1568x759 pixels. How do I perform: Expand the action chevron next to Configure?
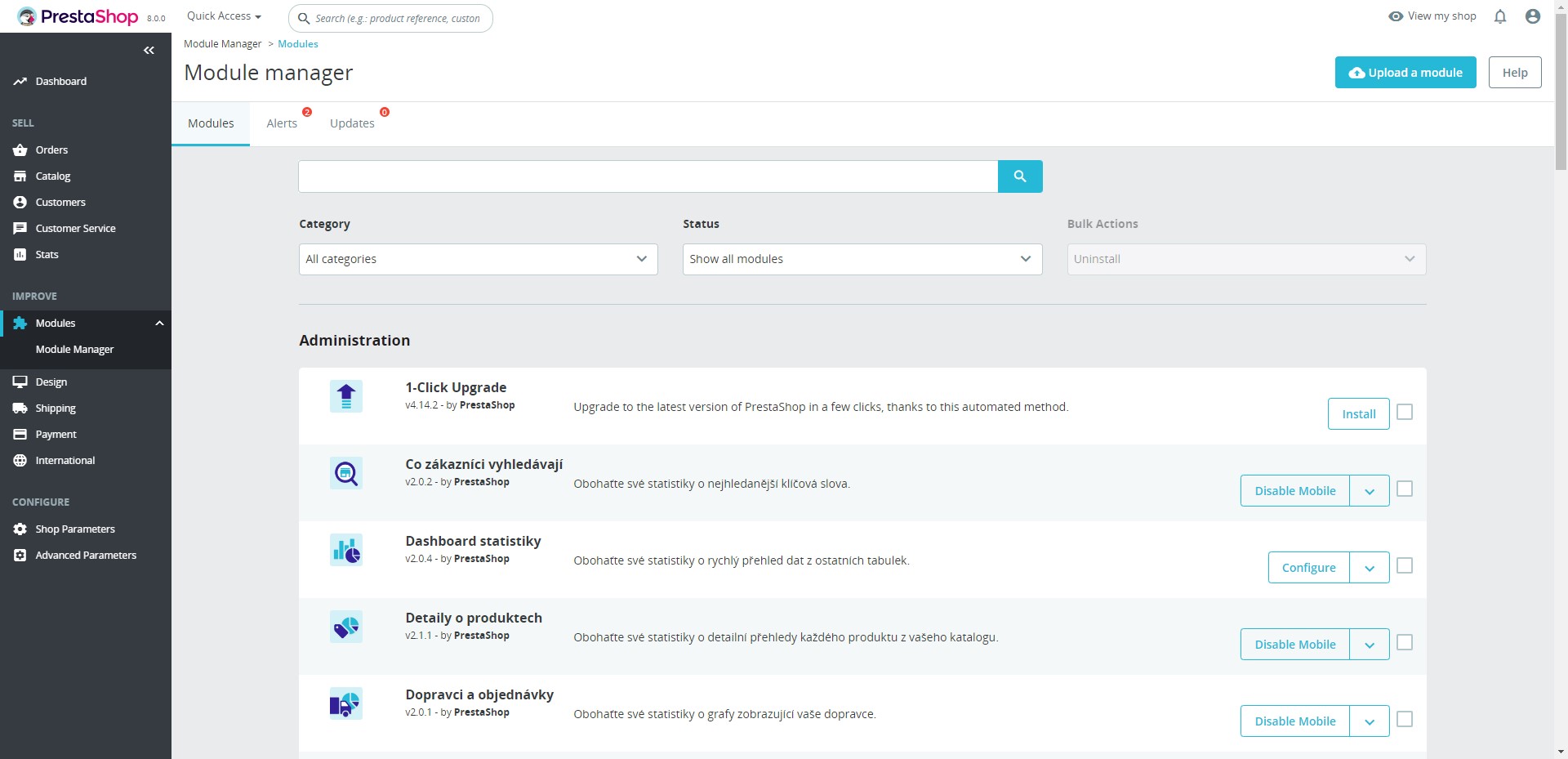pyautogui.click(x=1369, y=567)
